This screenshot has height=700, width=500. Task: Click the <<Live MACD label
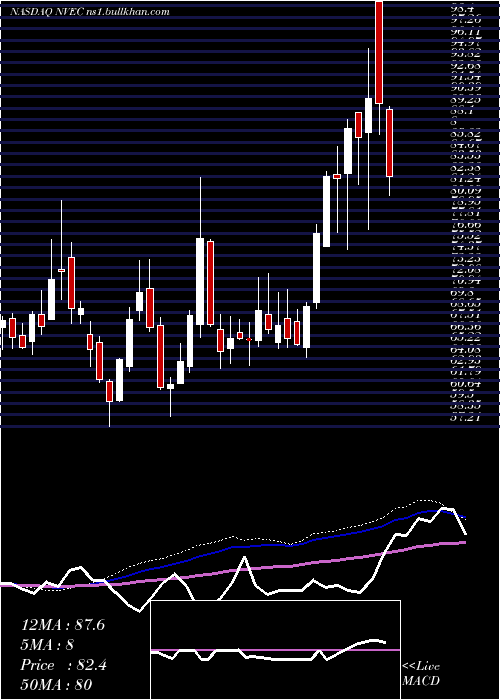coord(421,673)
